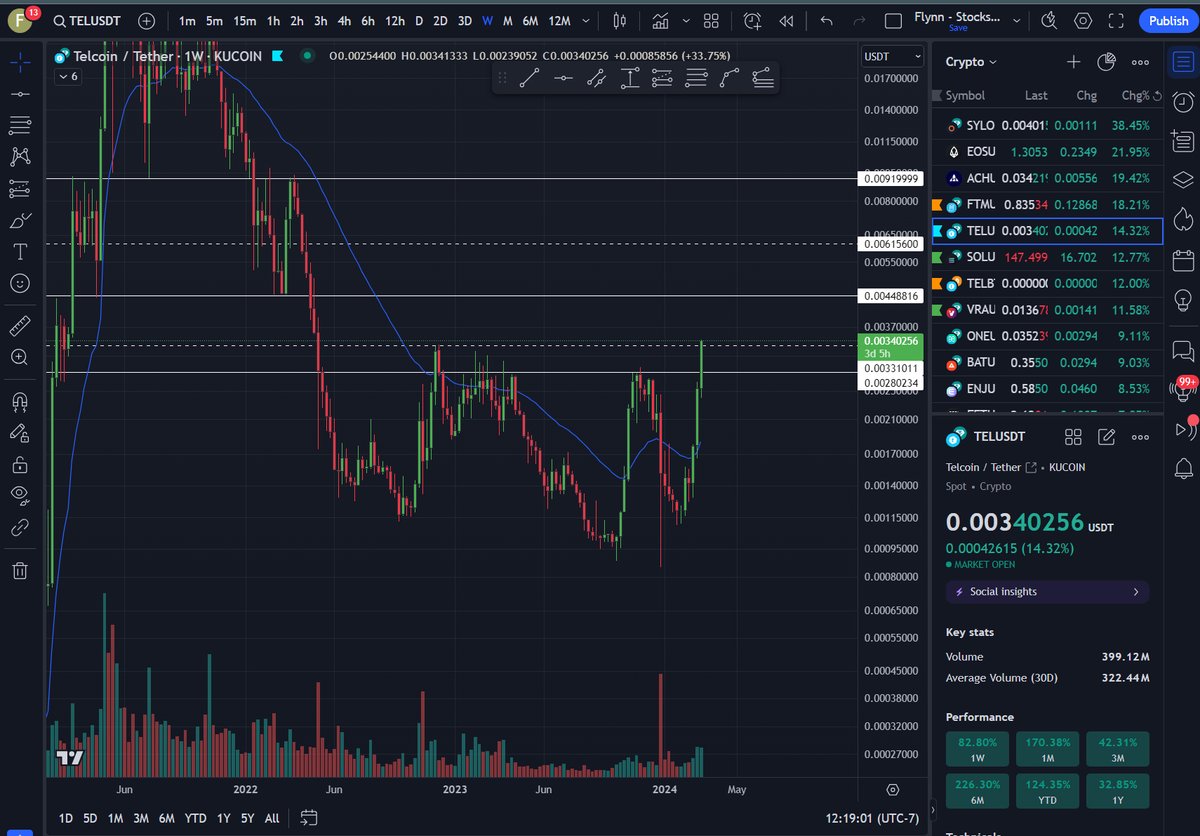Select the ONEL watchlist row
This screenshot has height=836, width=1200.
pos(1047,336)
